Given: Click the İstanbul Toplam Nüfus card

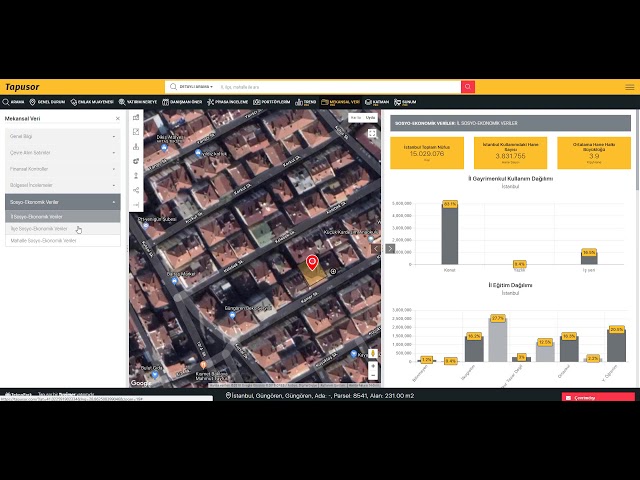Looking at the screenshot, I should 427,153.
